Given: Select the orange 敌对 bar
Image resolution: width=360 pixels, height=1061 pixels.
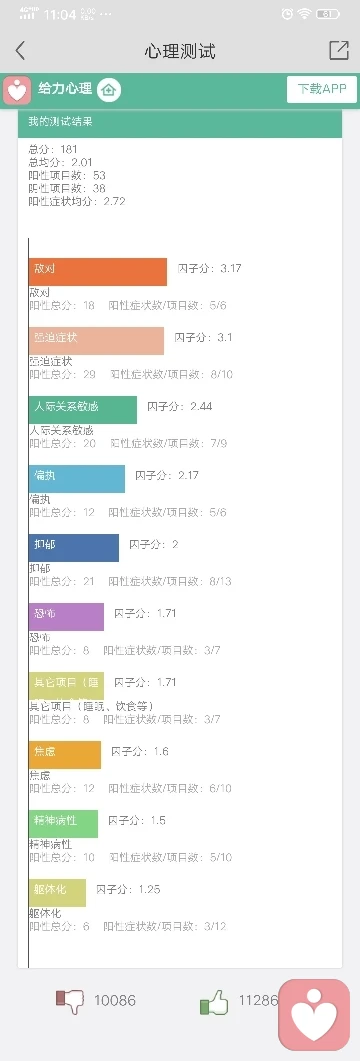Looking at the screenshot, I should [x=97, y=271].
